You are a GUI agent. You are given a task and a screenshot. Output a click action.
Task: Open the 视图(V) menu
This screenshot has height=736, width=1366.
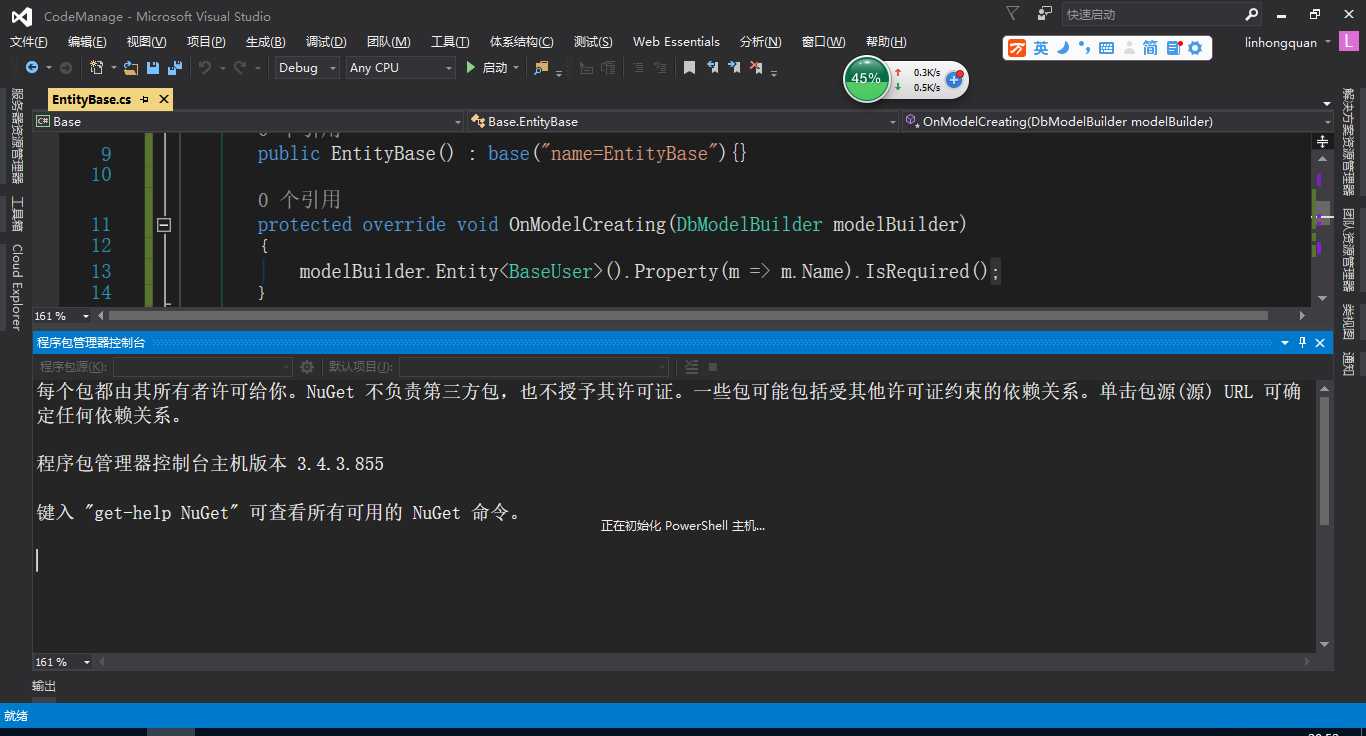pos(146,41)
